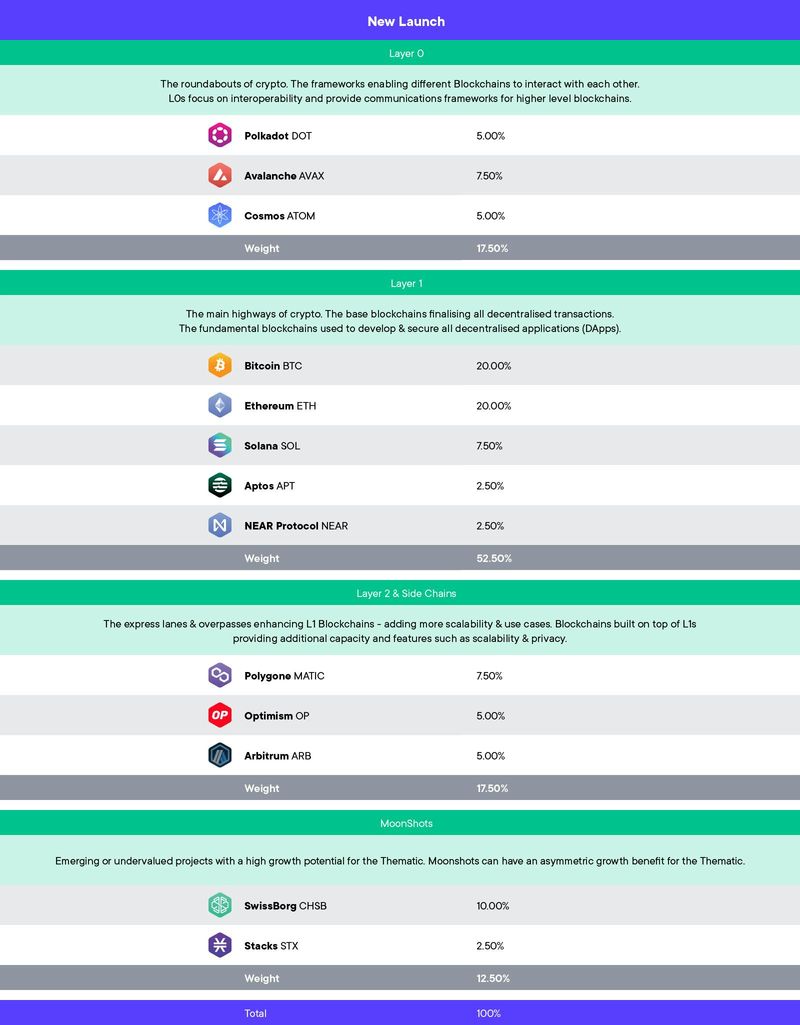
Task: Click the Bitcoin BTC logo icon
Action: [220, 365]
